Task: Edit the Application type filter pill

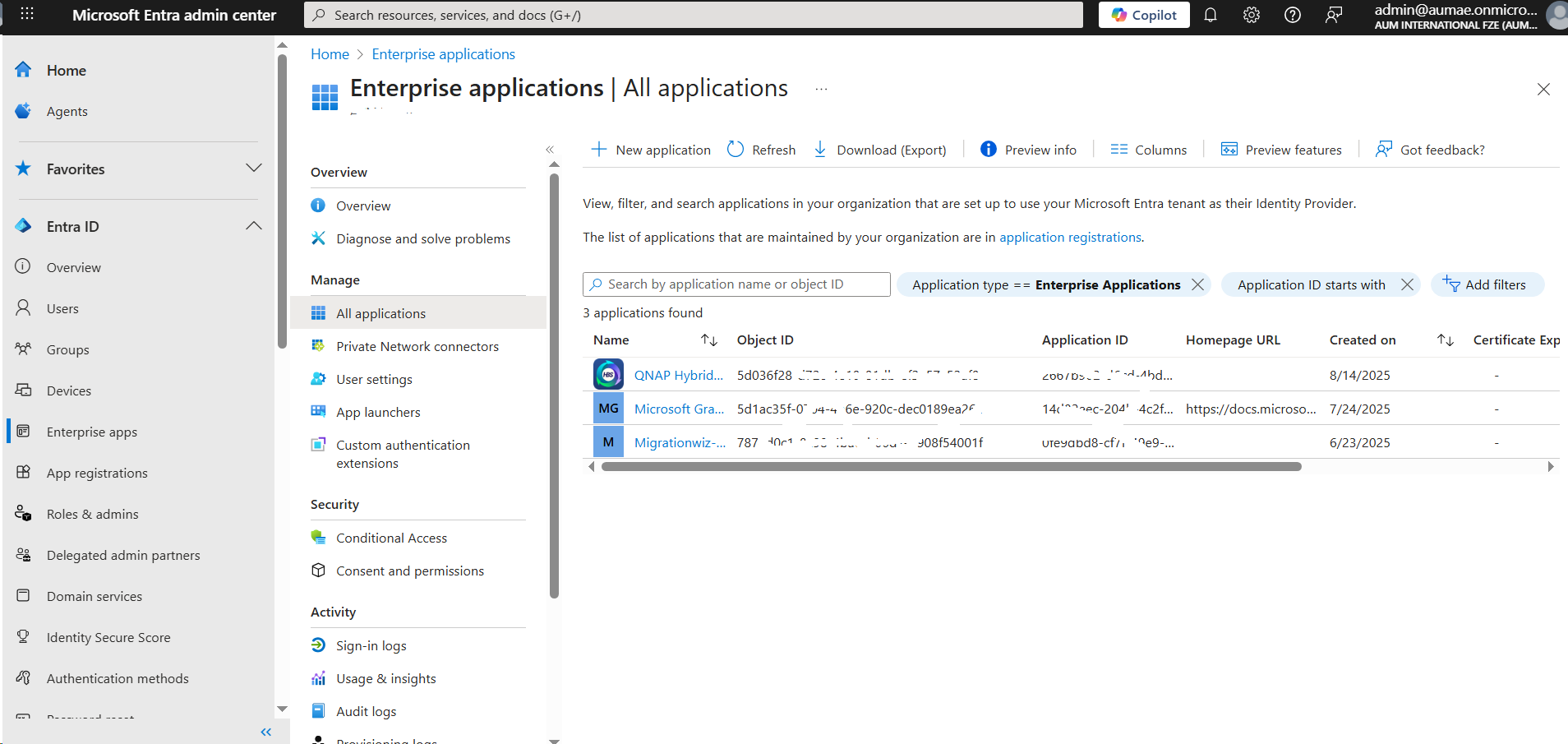Action: coord(1046,284)
